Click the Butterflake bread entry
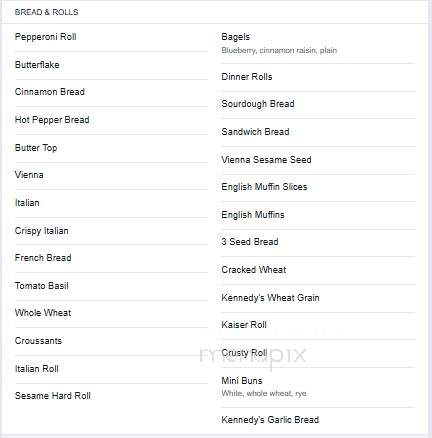 [x=37, y=65]
